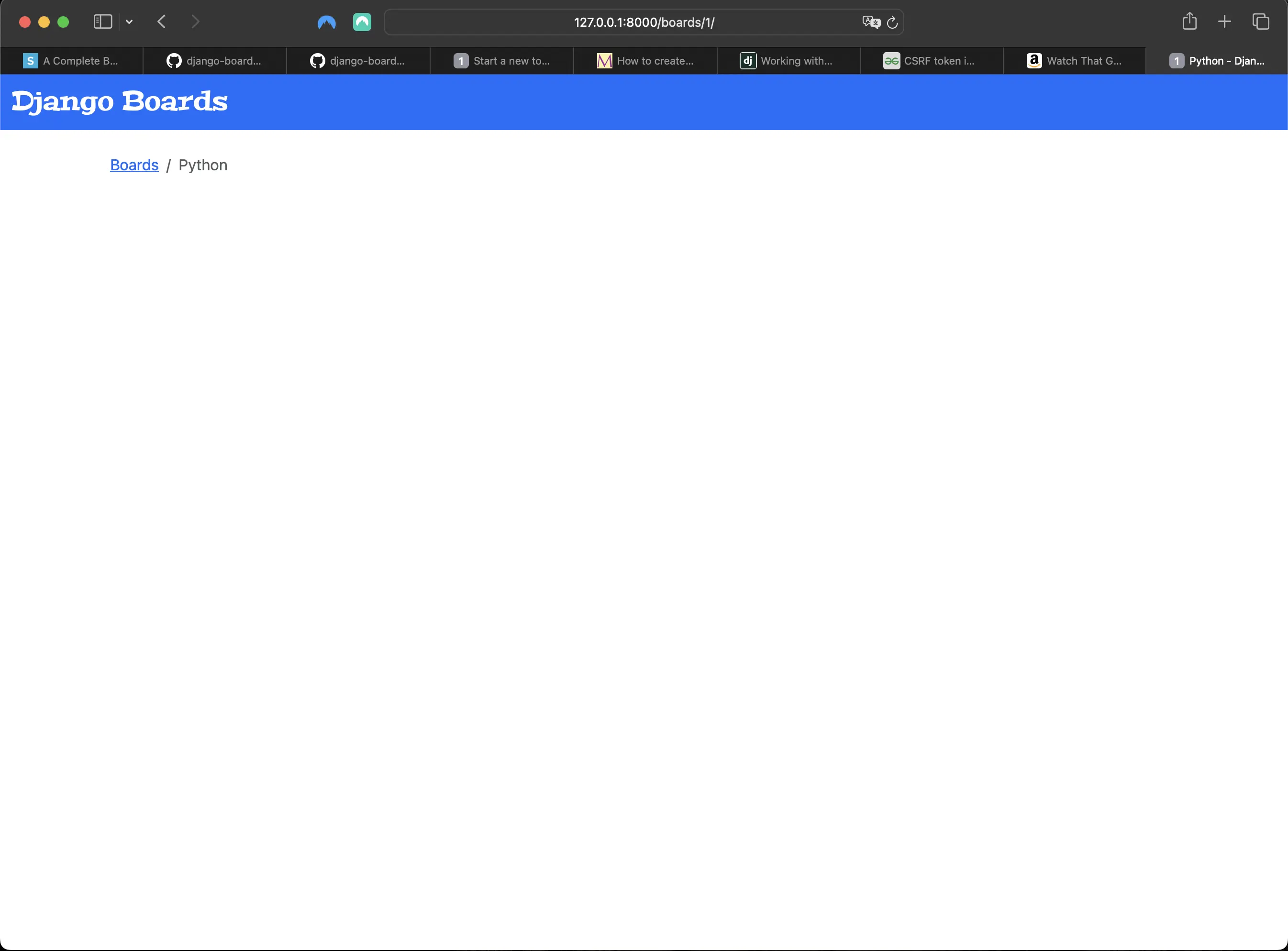Switch to the 'A Complete B...' tab
Image resolution: width=1288 pixels, height=951 pixels.
(72, 61)
